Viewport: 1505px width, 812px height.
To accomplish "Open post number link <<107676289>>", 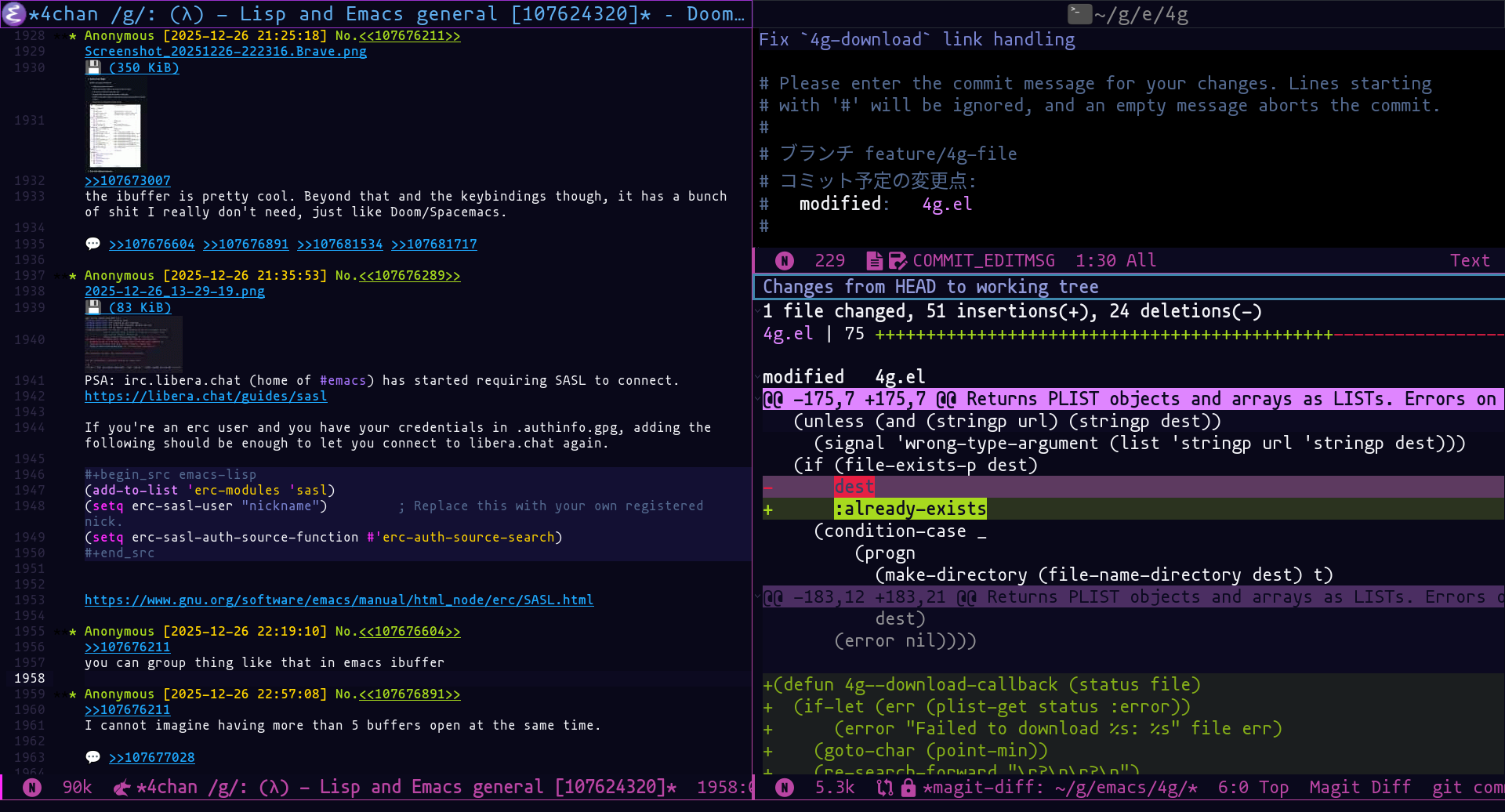I will (x=409, y=276).
